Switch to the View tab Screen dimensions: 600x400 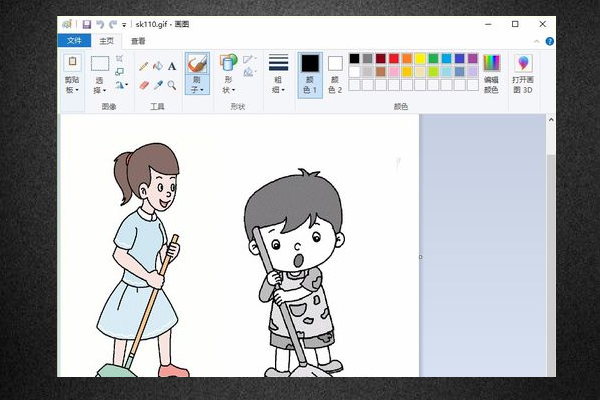[138, 41]
